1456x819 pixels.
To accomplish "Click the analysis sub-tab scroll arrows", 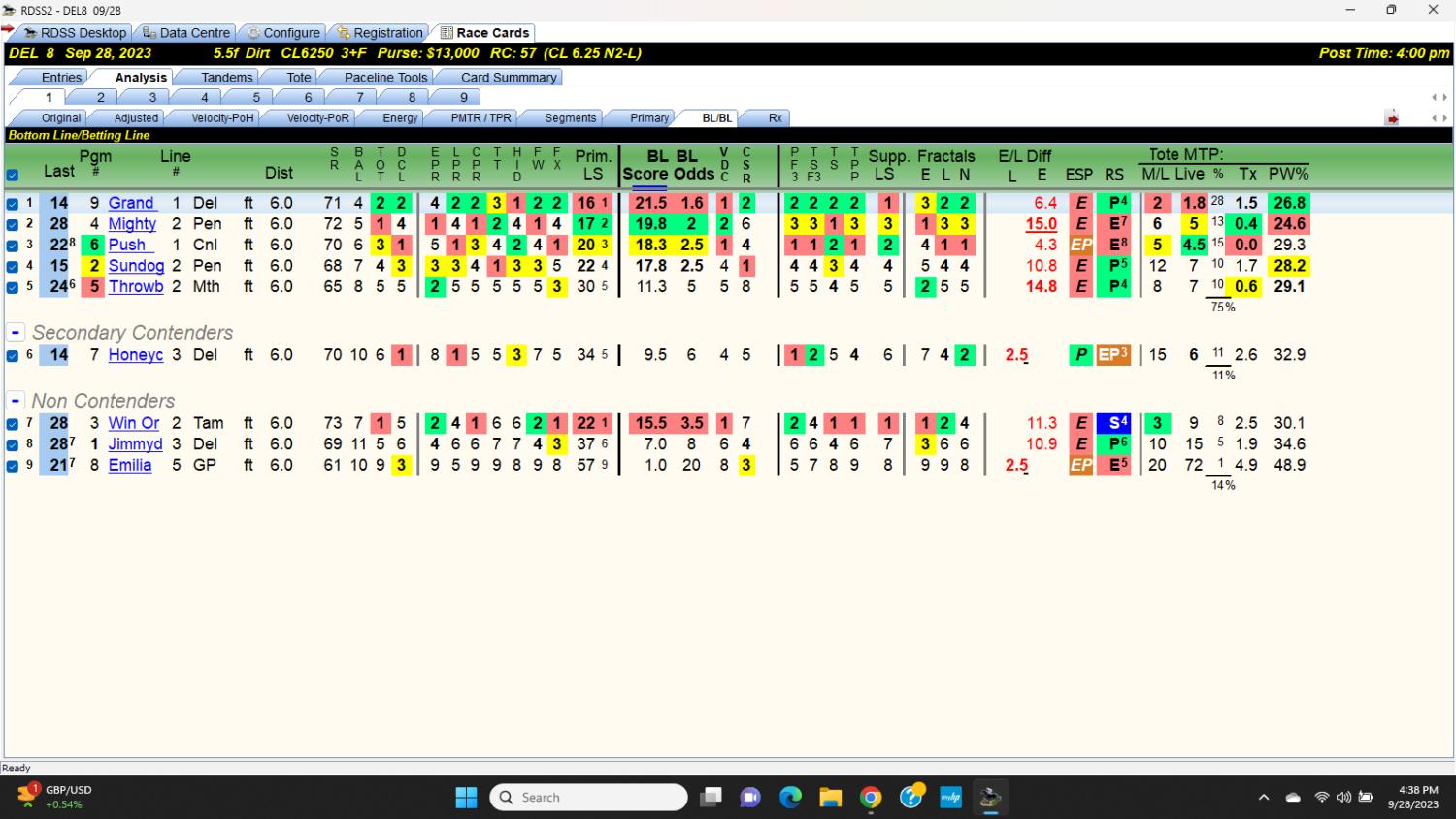I will (1439, 118).
